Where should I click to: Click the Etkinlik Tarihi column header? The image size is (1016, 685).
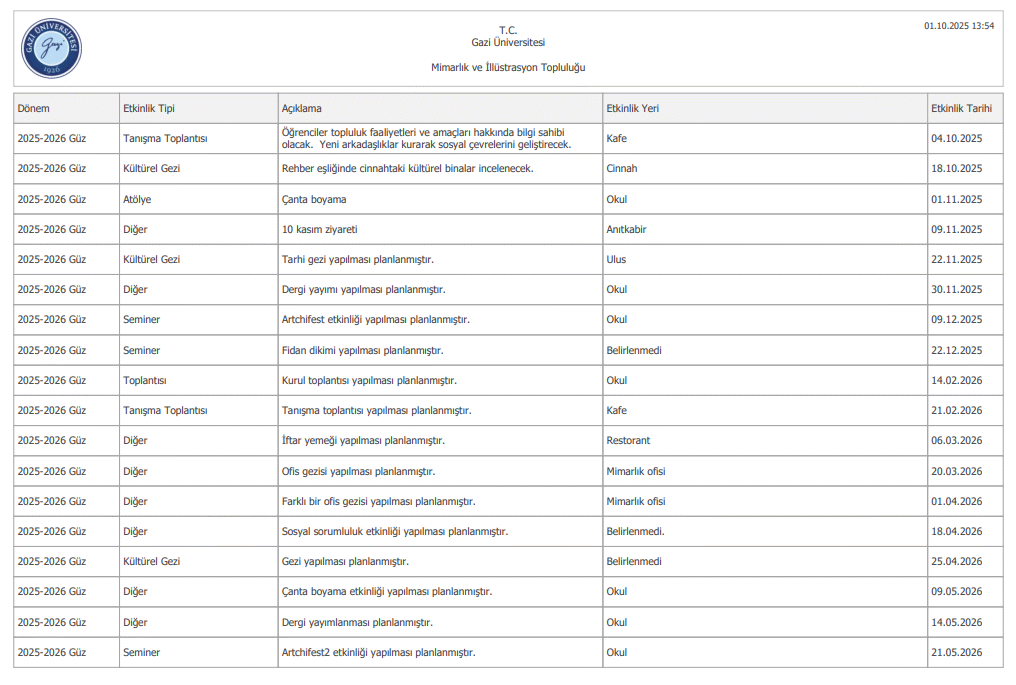point(961,108)
